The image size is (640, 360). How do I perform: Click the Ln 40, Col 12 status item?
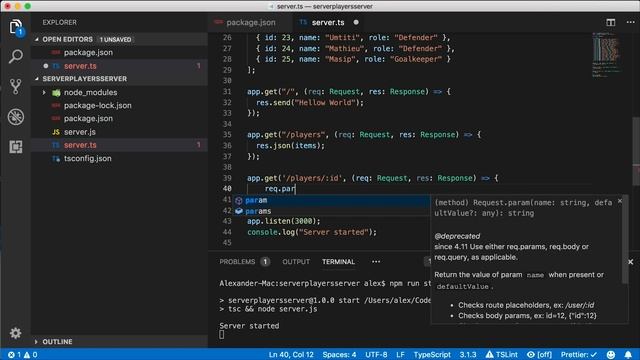(291, 355)
